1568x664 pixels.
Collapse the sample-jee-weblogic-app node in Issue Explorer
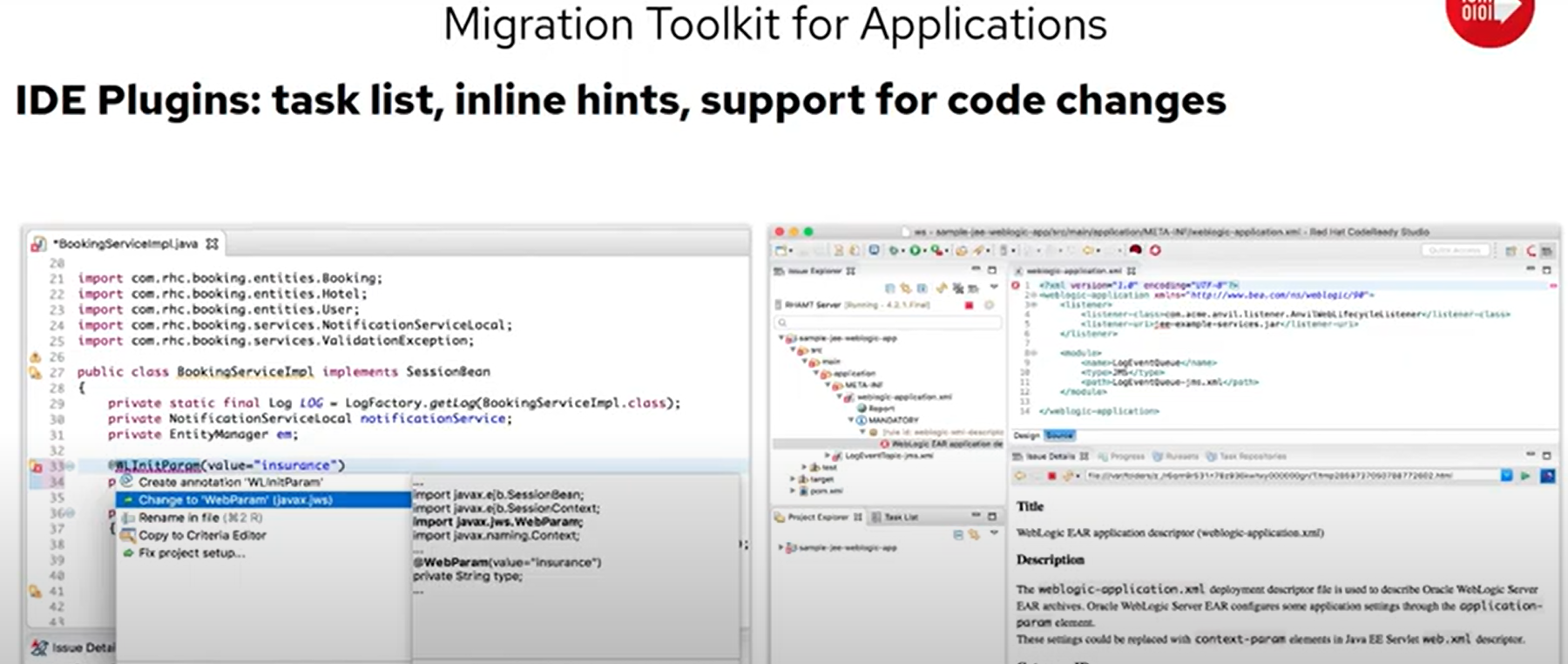click(782, 338)
